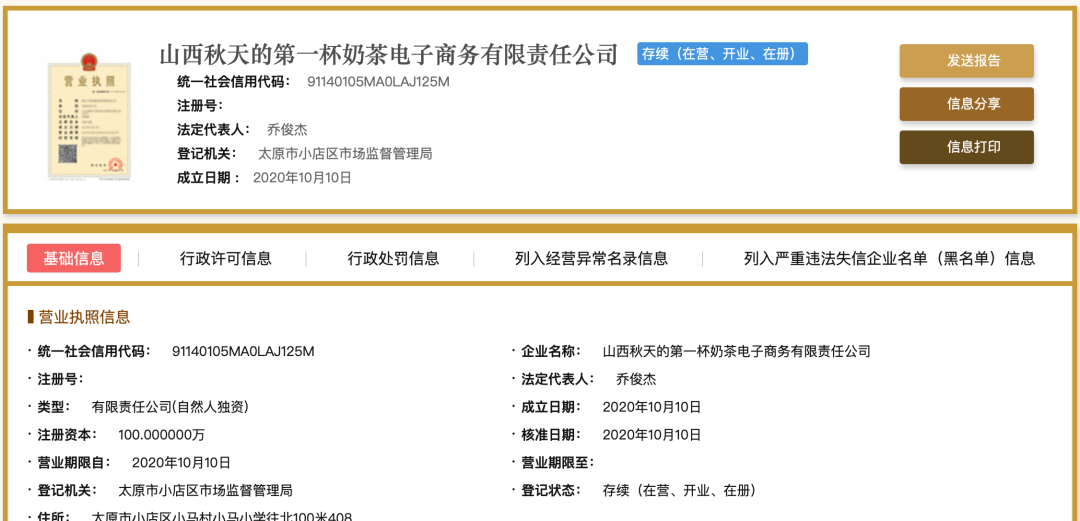The height and width of the screenshot is (521, 1080).
Task: Click the credit code in the top header card
Action: 378,82
